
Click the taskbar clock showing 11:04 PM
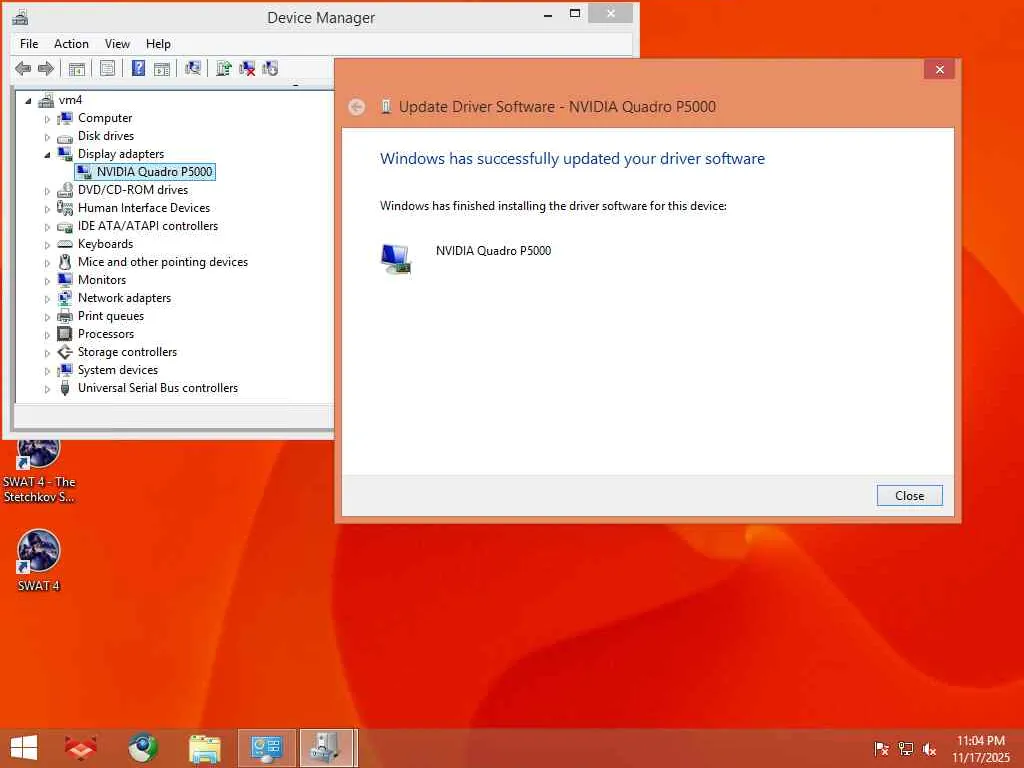pyautogui.click(x=981, y=748)
